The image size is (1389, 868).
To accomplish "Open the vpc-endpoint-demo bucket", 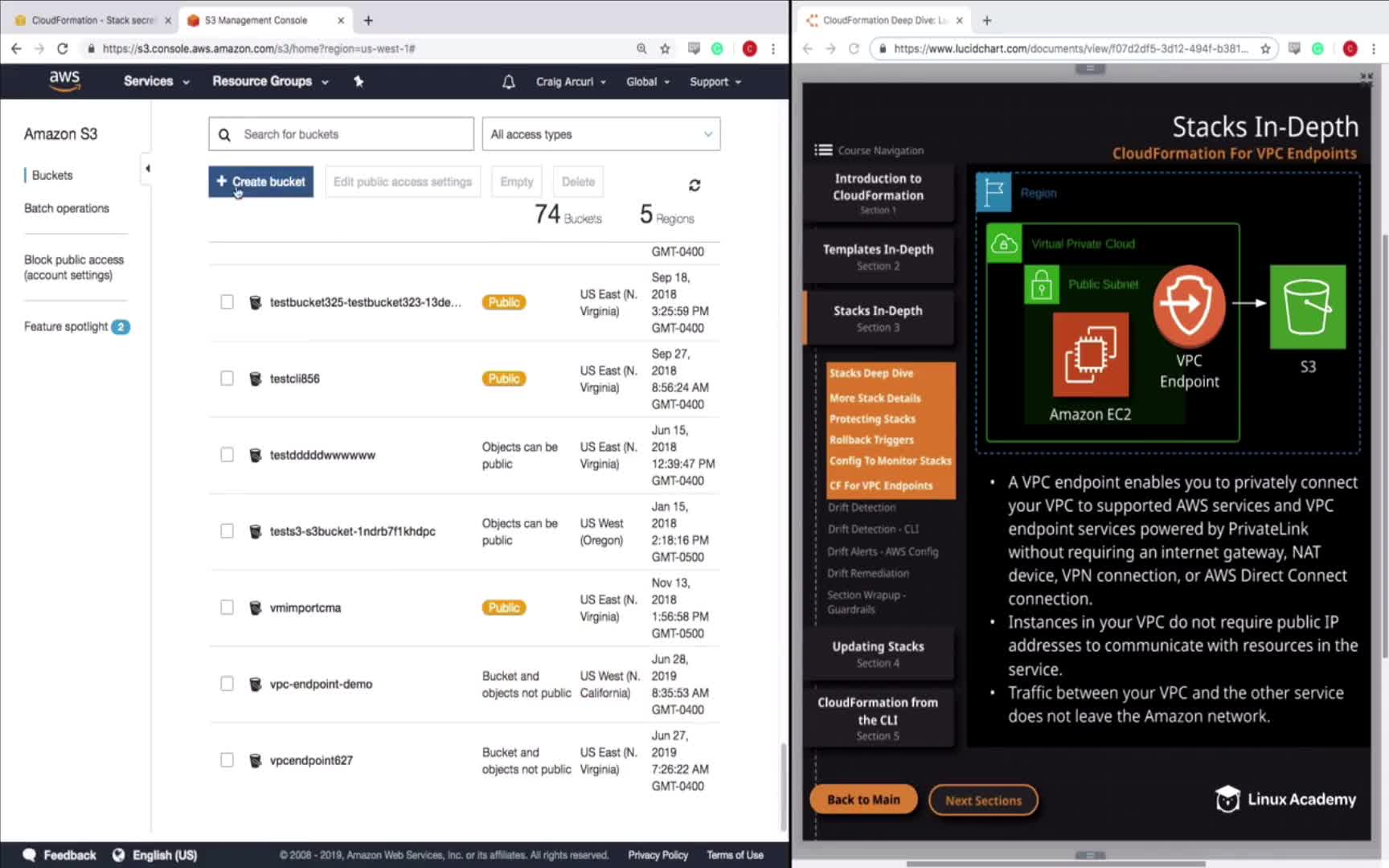I will pos(321,684).
